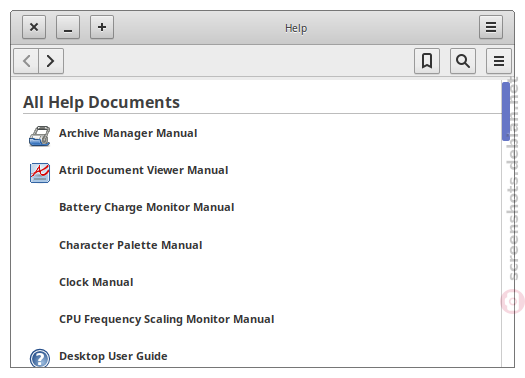Click the Desktop User Guide question-mark icon
525x378 pixels.
[40, 358]
